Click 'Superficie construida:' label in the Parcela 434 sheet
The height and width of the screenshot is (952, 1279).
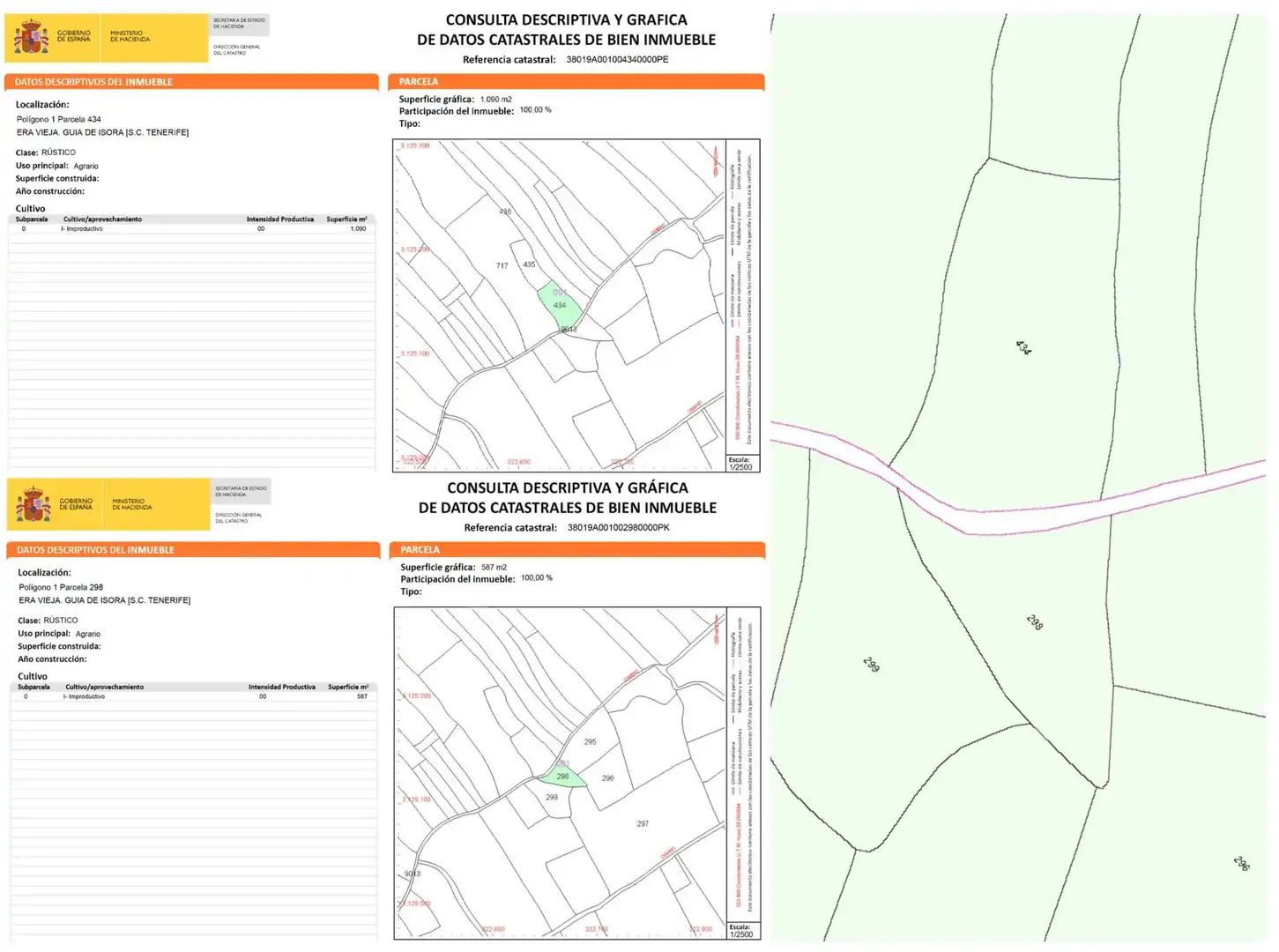[57, 178]
